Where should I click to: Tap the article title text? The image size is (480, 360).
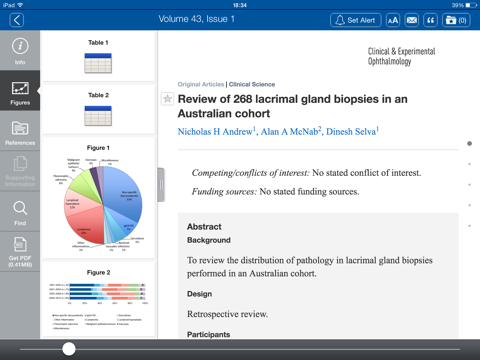tap(292, 106)
